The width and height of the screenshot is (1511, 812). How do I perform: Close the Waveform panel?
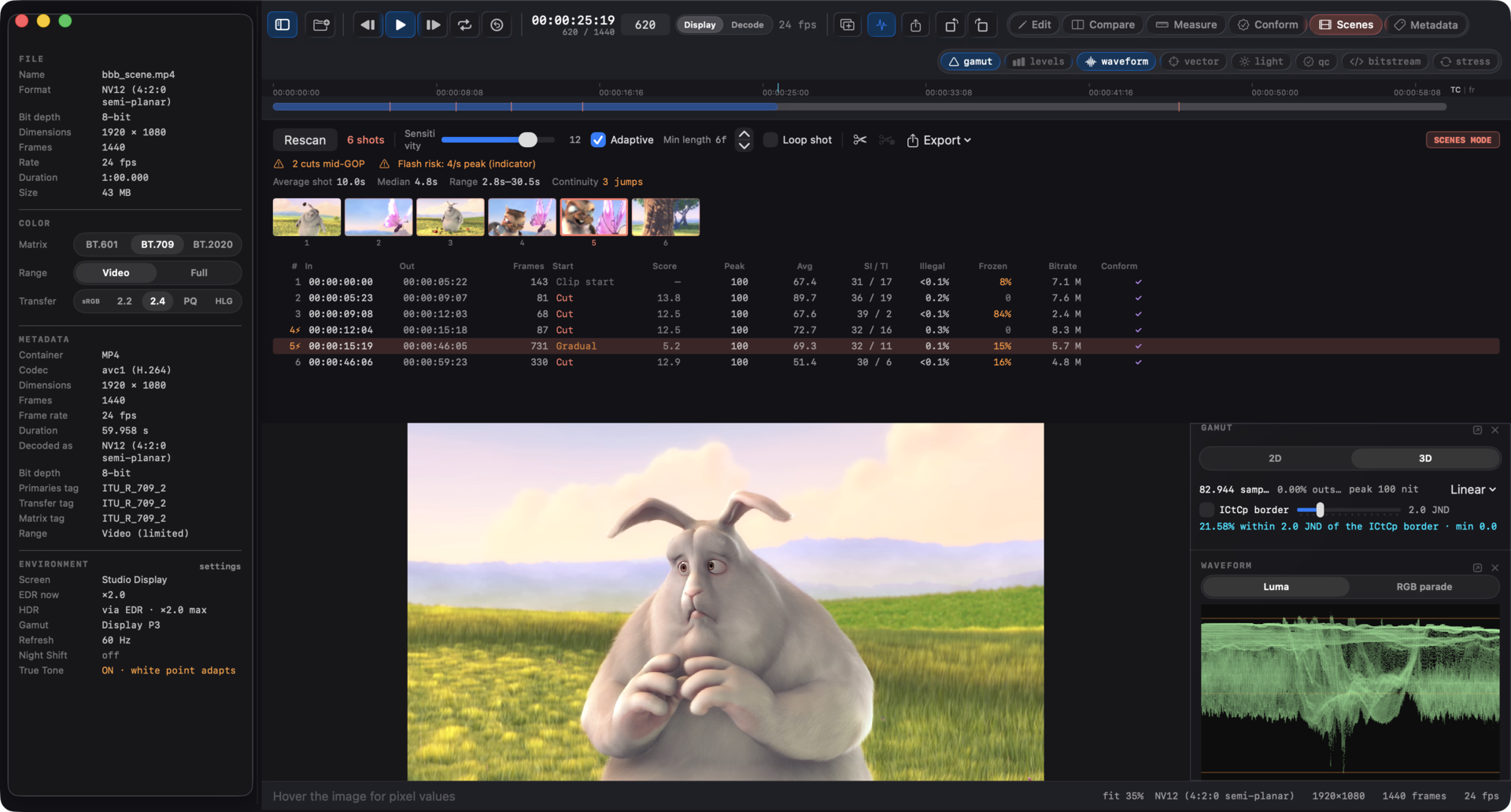tap(1494, 567)
